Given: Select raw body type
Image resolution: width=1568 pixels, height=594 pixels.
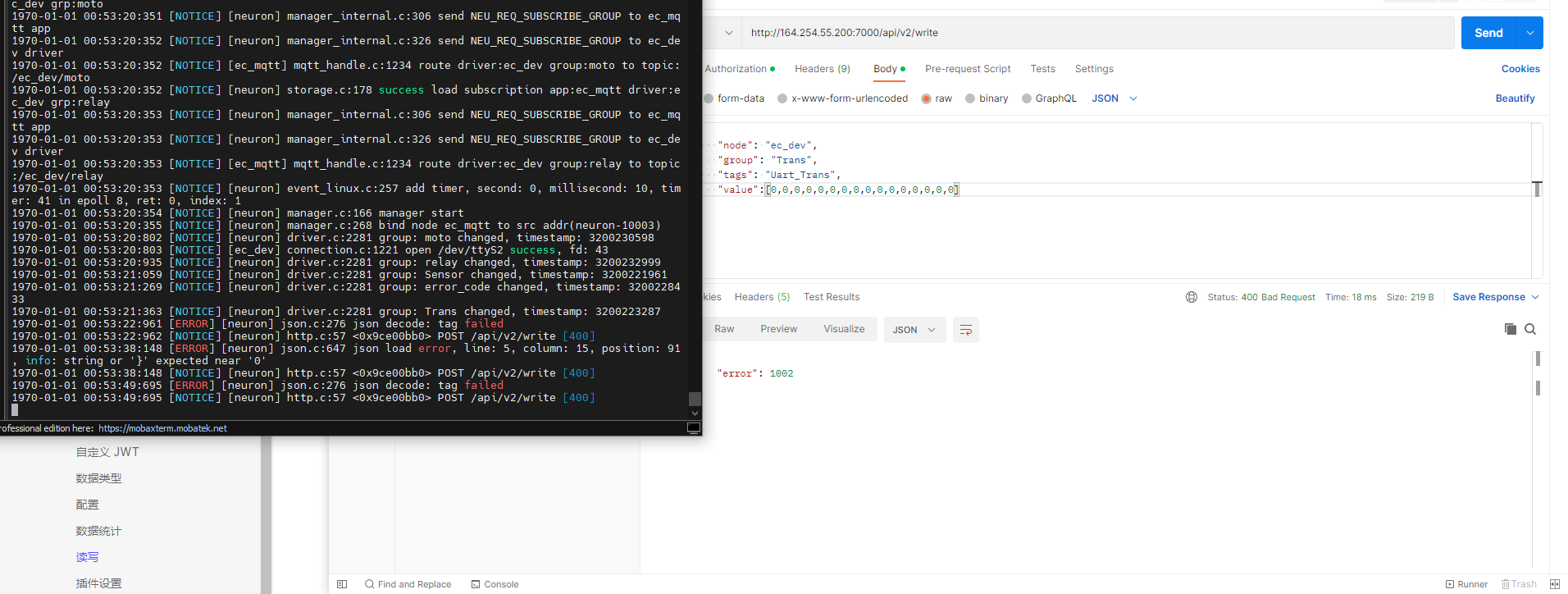Looking at the screenshot, I should pos(937,98).
